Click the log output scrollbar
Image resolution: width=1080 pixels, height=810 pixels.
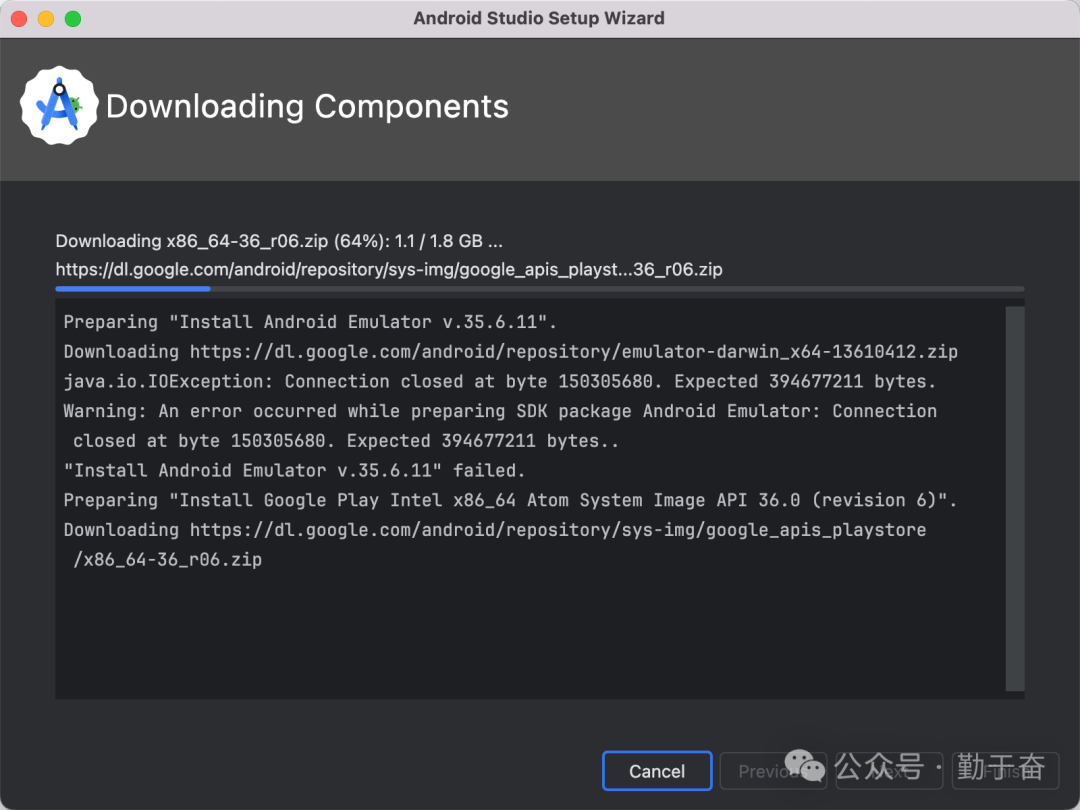click(1015, 499)
